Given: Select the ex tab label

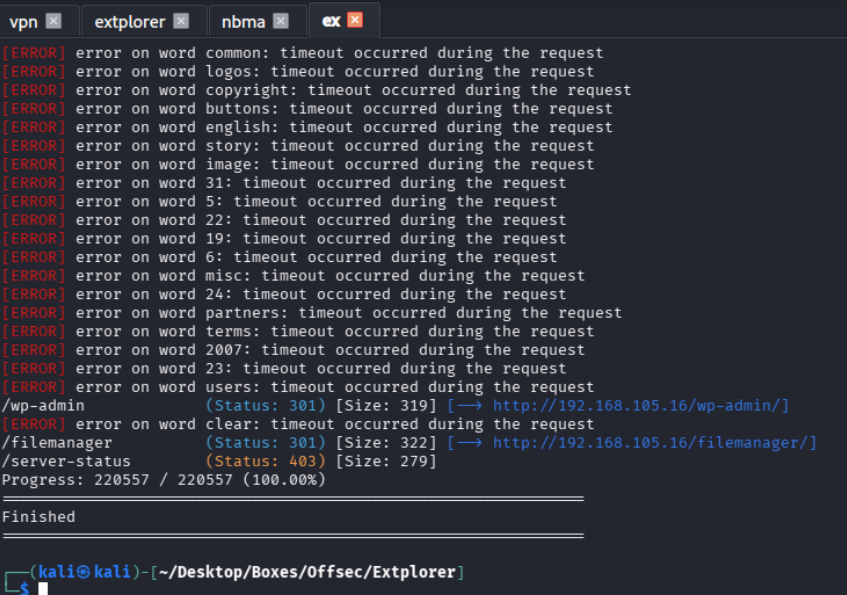Looking at the screenshot, I should click(331, 21).
